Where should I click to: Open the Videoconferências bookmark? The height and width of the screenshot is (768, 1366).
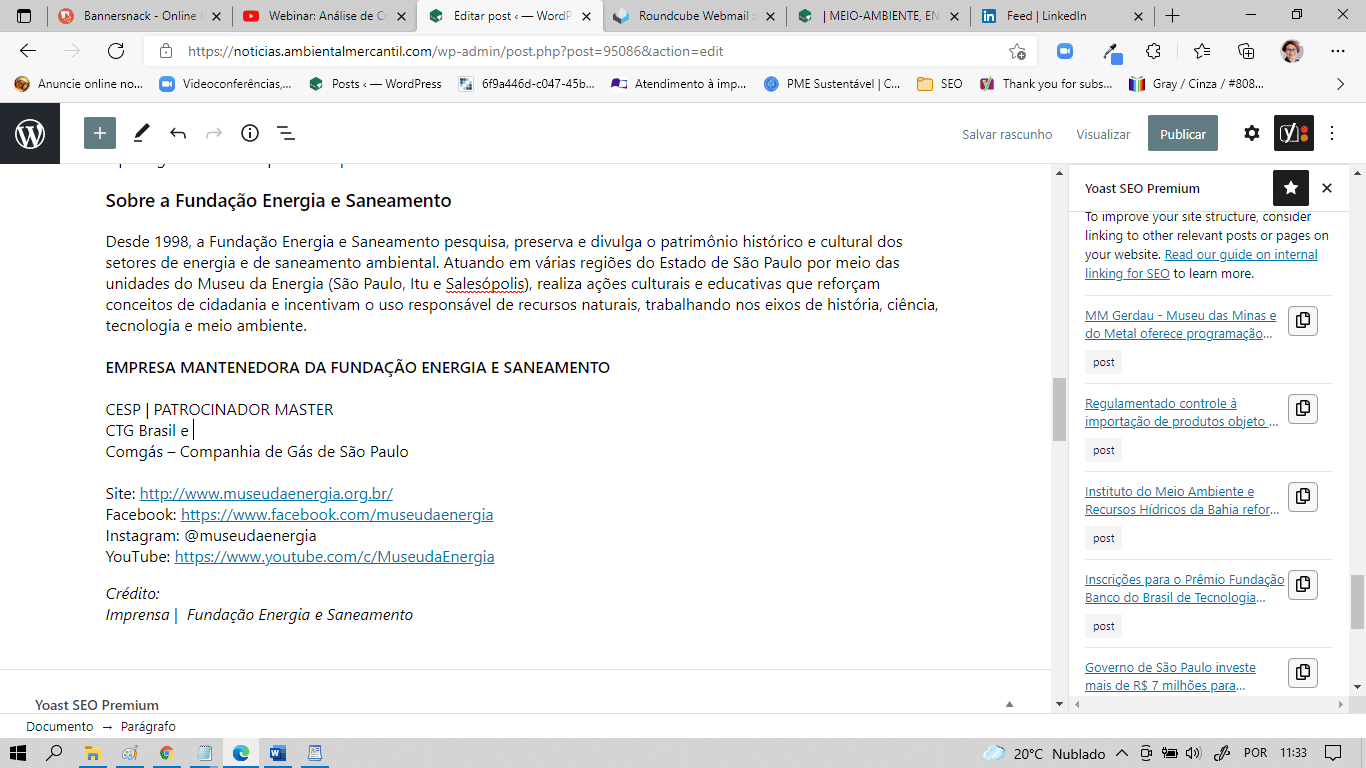225,84
